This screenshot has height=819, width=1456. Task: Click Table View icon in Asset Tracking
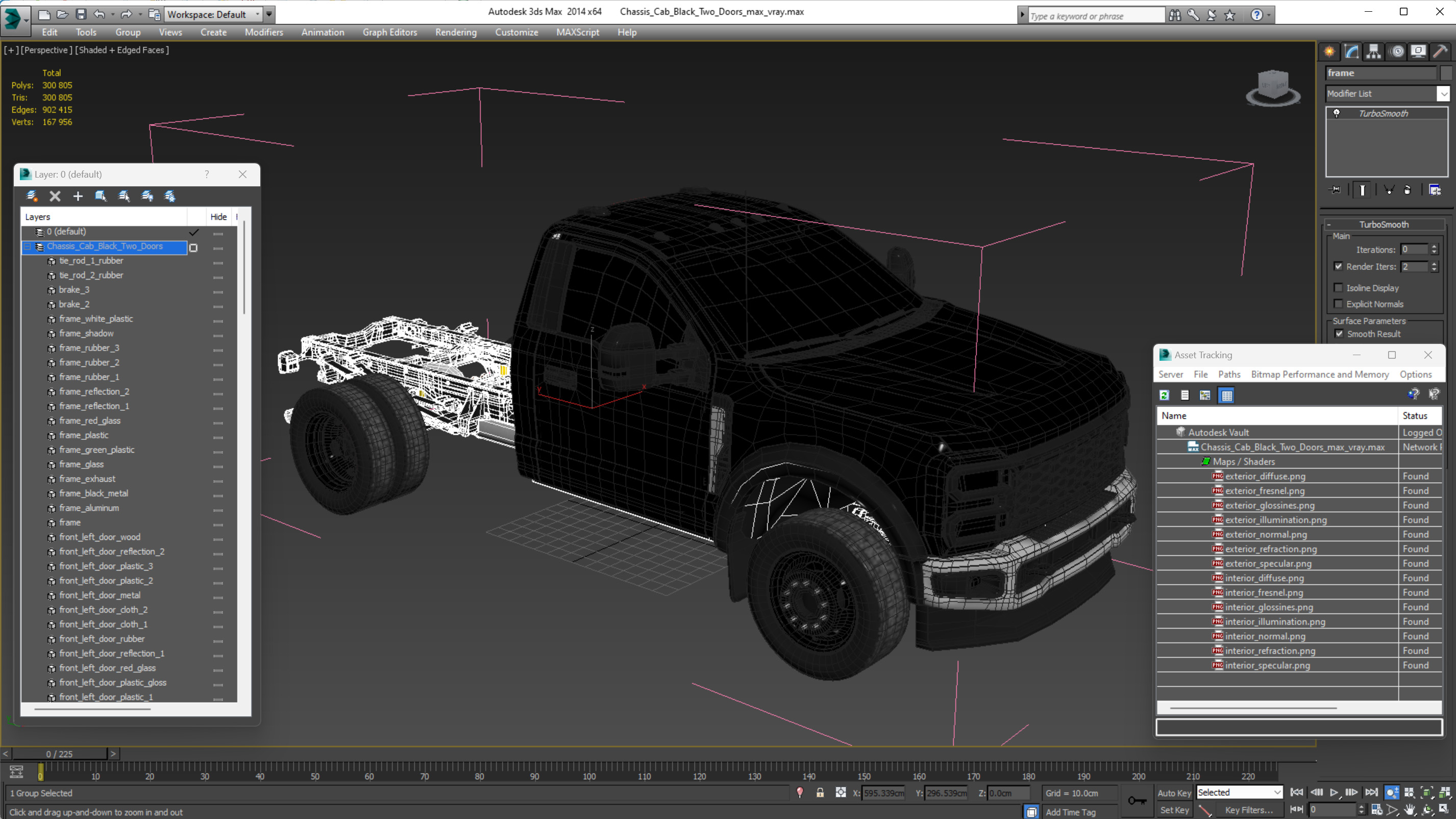click(1227, 395)
